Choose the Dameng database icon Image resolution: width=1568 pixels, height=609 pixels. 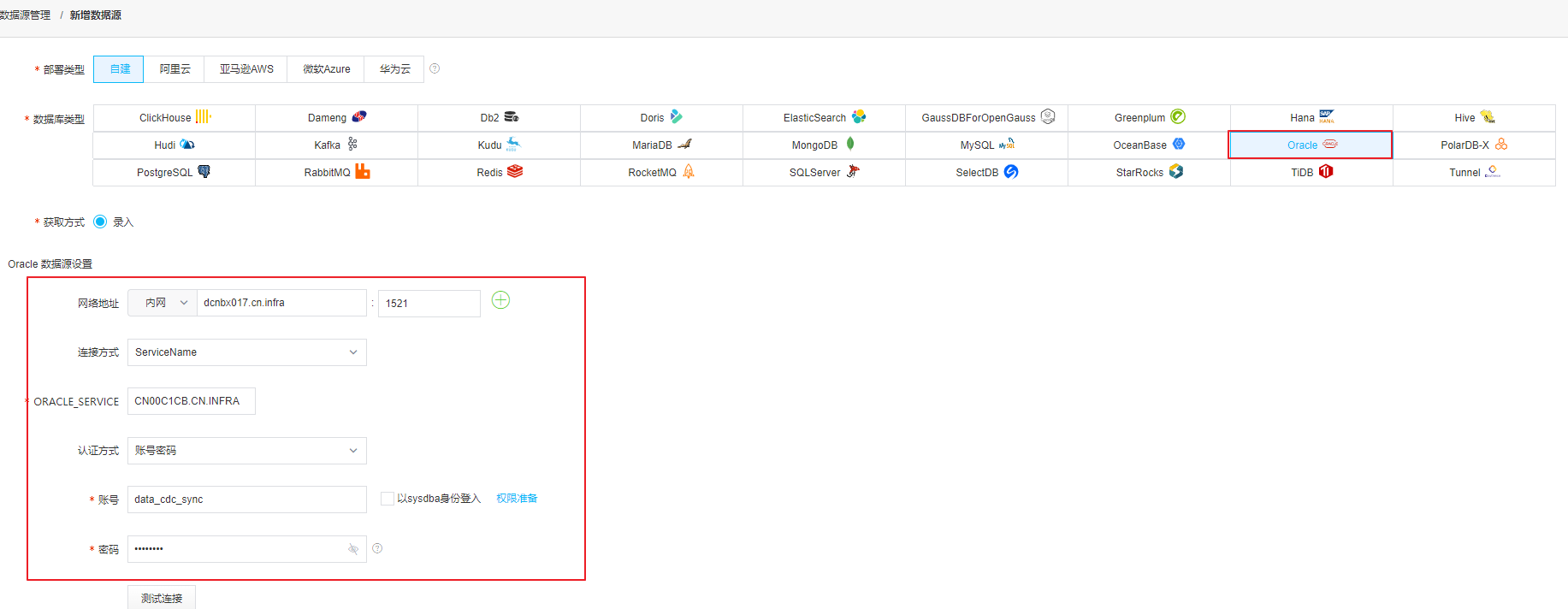coord(359,116)
